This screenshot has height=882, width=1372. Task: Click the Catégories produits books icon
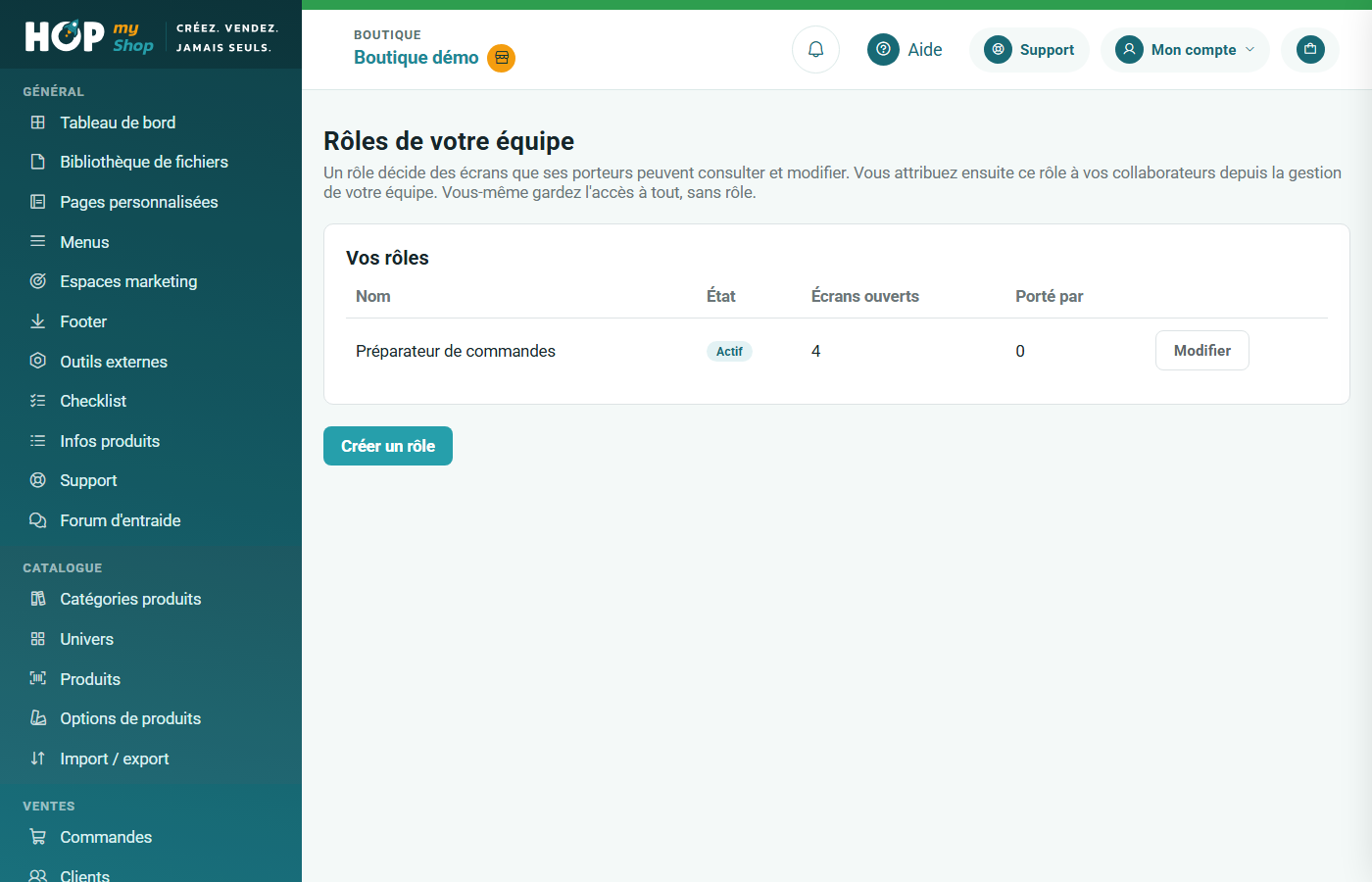coord(38,599)
